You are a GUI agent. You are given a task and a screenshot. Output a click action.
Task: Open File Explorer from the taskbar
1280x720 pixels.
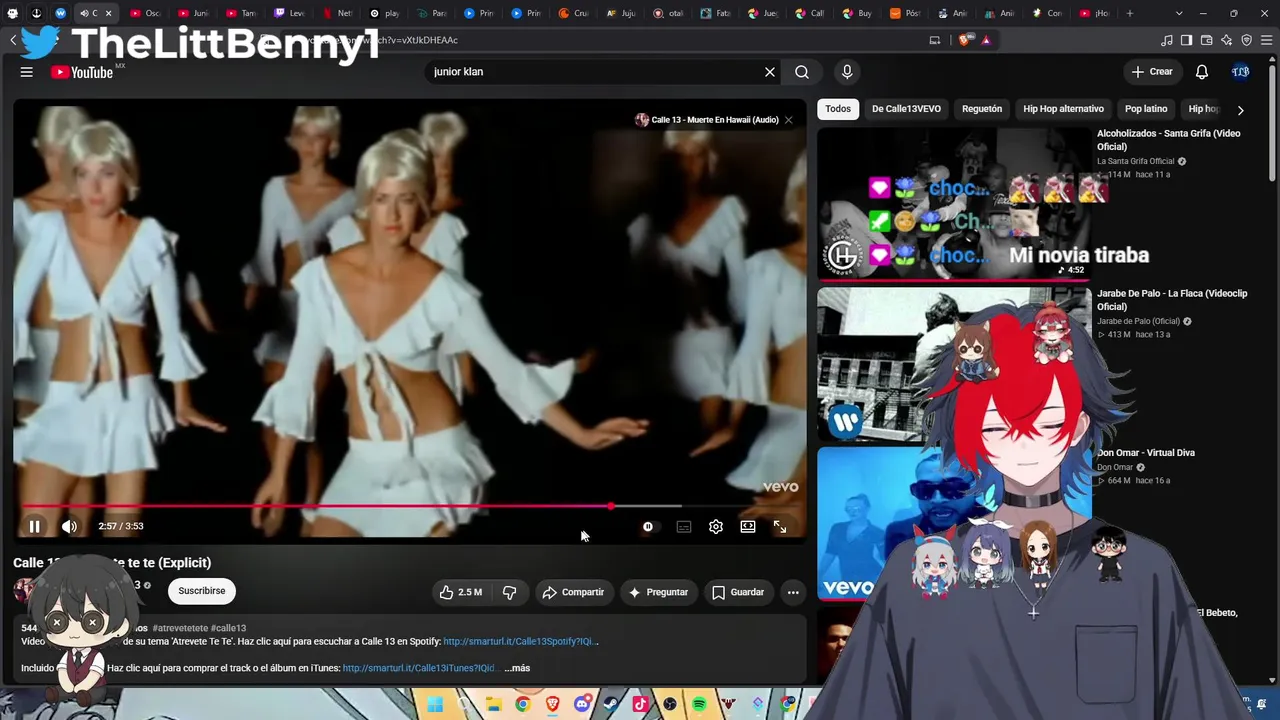494,705
